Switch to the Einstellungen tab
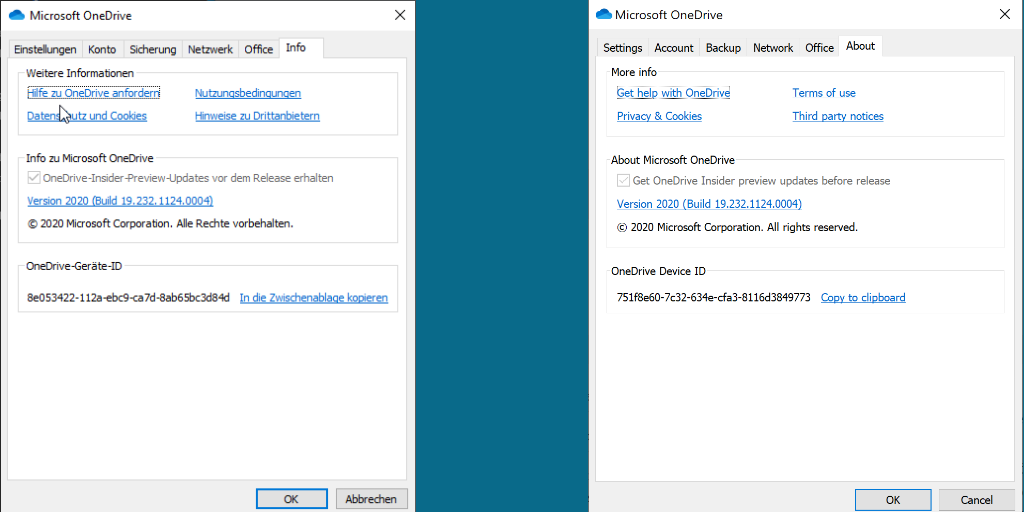Screen dimensions: 1024x512 [x=45, y=49]
